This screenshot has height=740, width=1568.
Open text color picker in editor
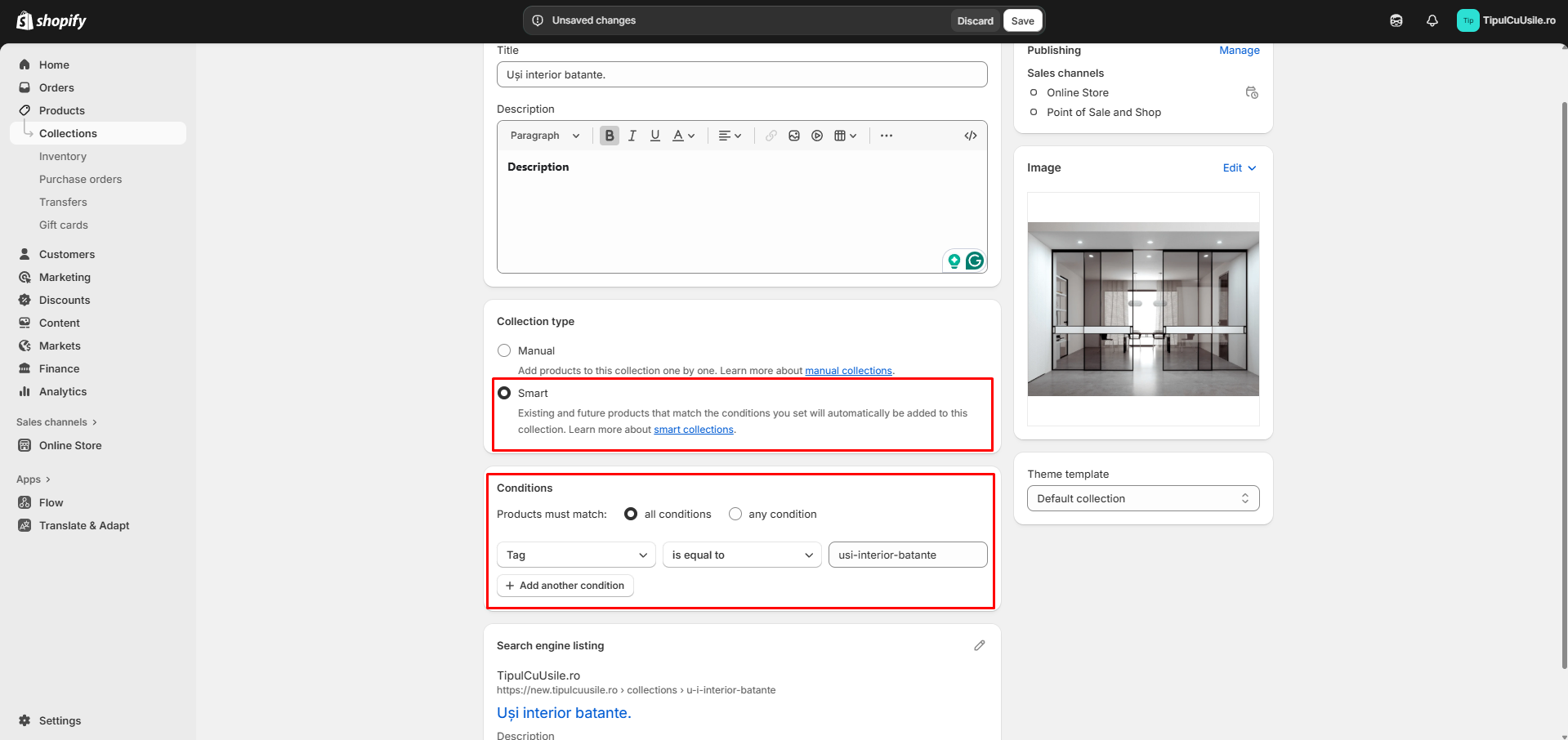point(683,136)
